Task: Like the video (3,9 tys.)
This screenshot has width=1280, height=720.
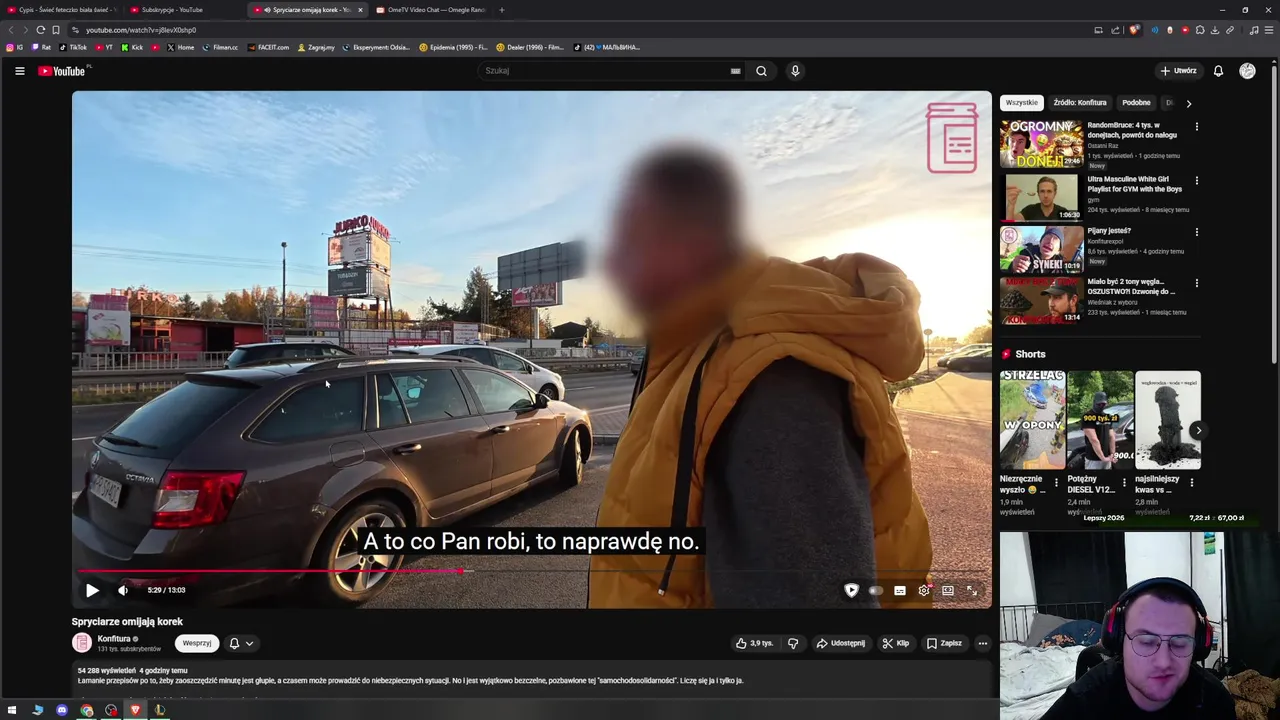Action: pos(754,643)
